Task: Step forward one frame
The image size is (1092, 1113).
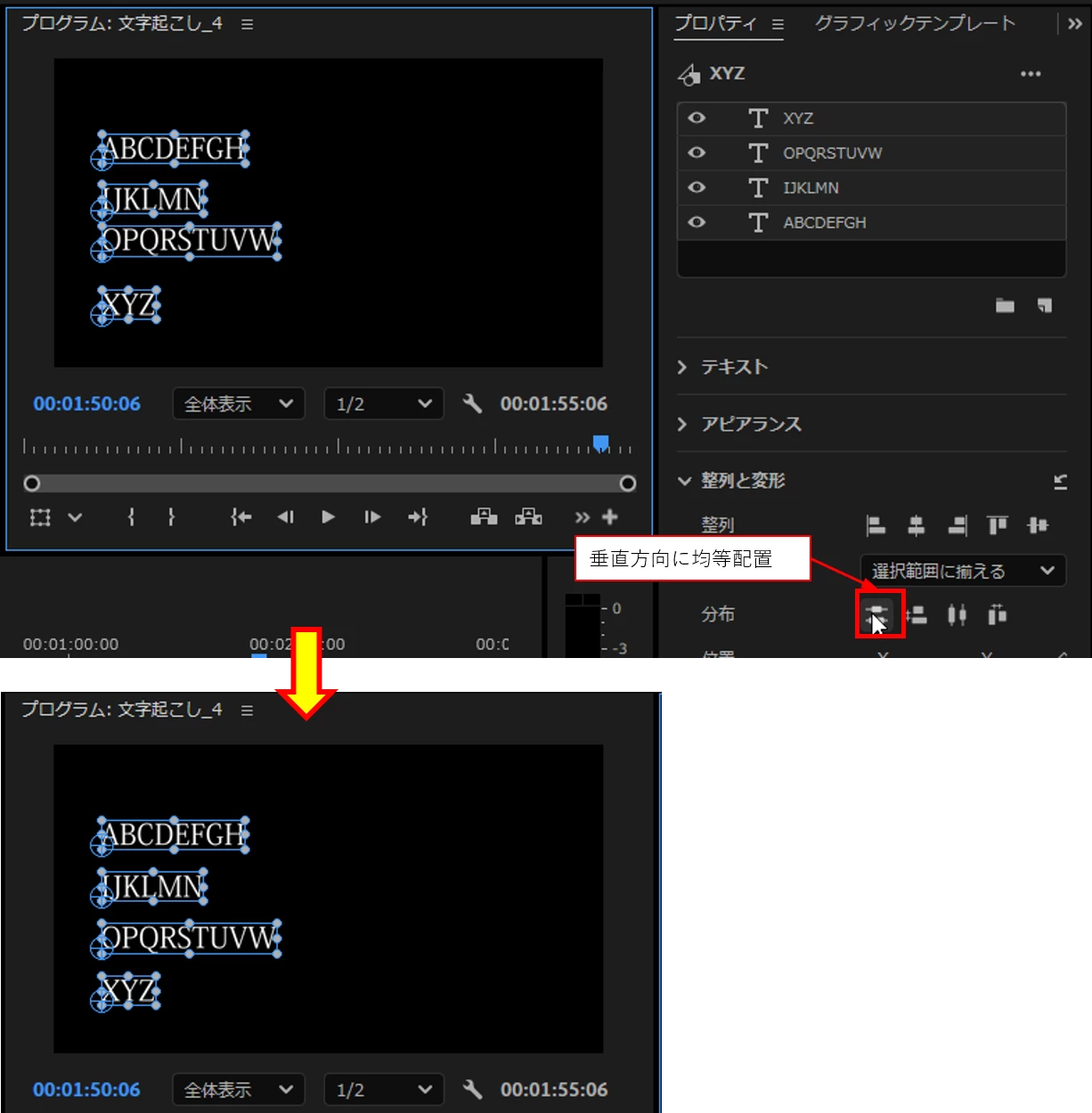Action: click(372, 516)
